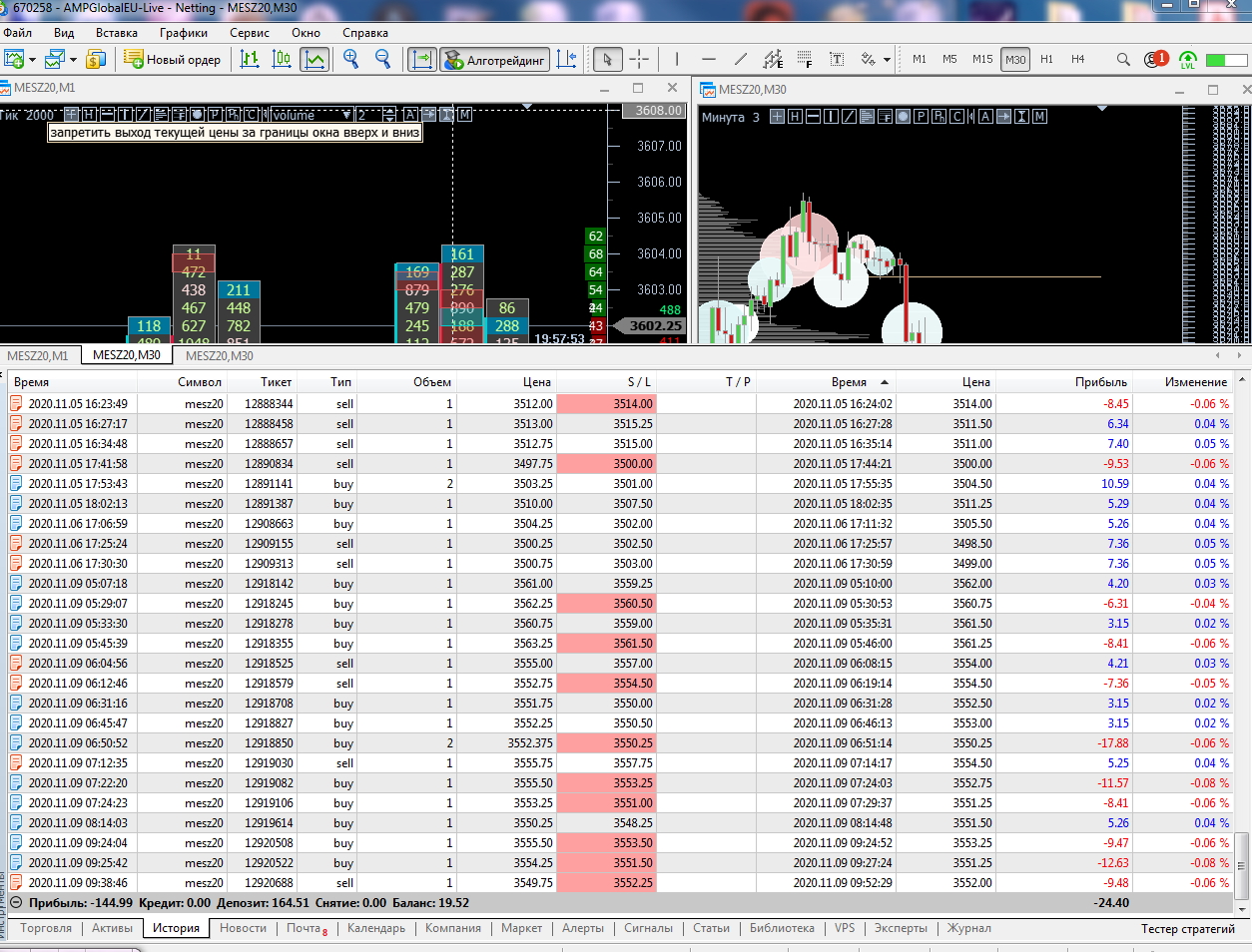Pick the trendline drawing tool
The height and width of the screenshot is (952, 1252).
pos(741,60)
